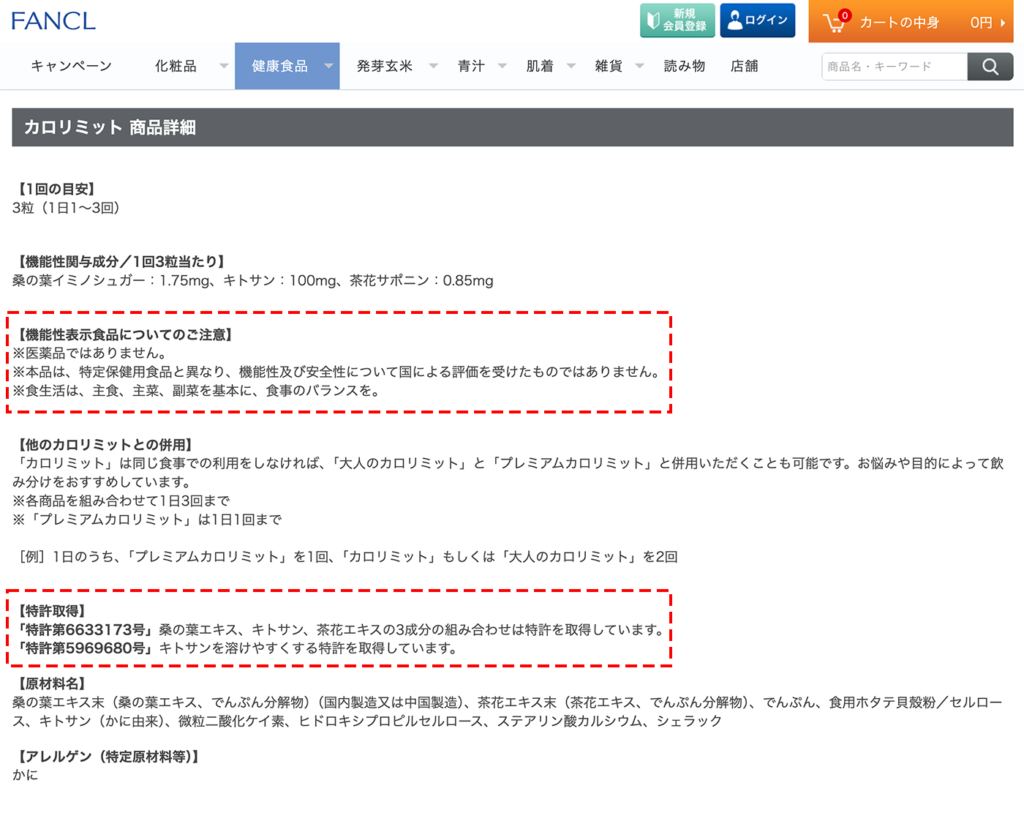This screenshot has height=813, width=1024.
Task: Click the person icon on ログイン
Action: click(735, 20)
